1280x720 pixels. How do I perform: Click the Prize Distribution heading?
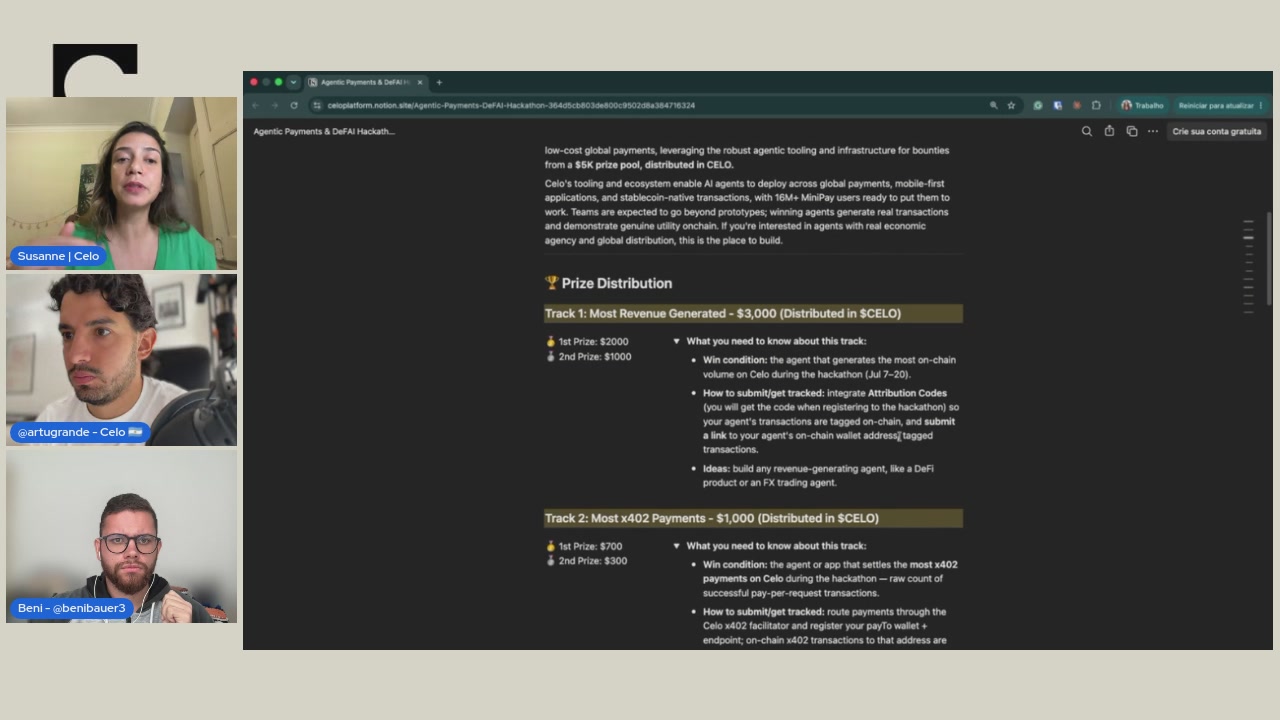[608, 283]
